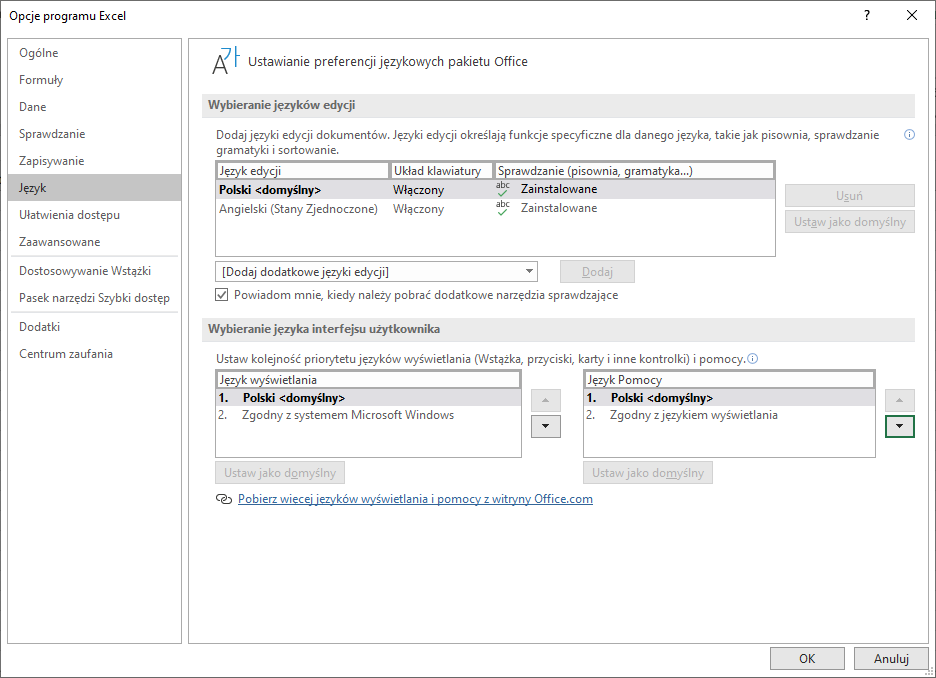Click Zainstalowane status in Polski row

coord(559,189)
